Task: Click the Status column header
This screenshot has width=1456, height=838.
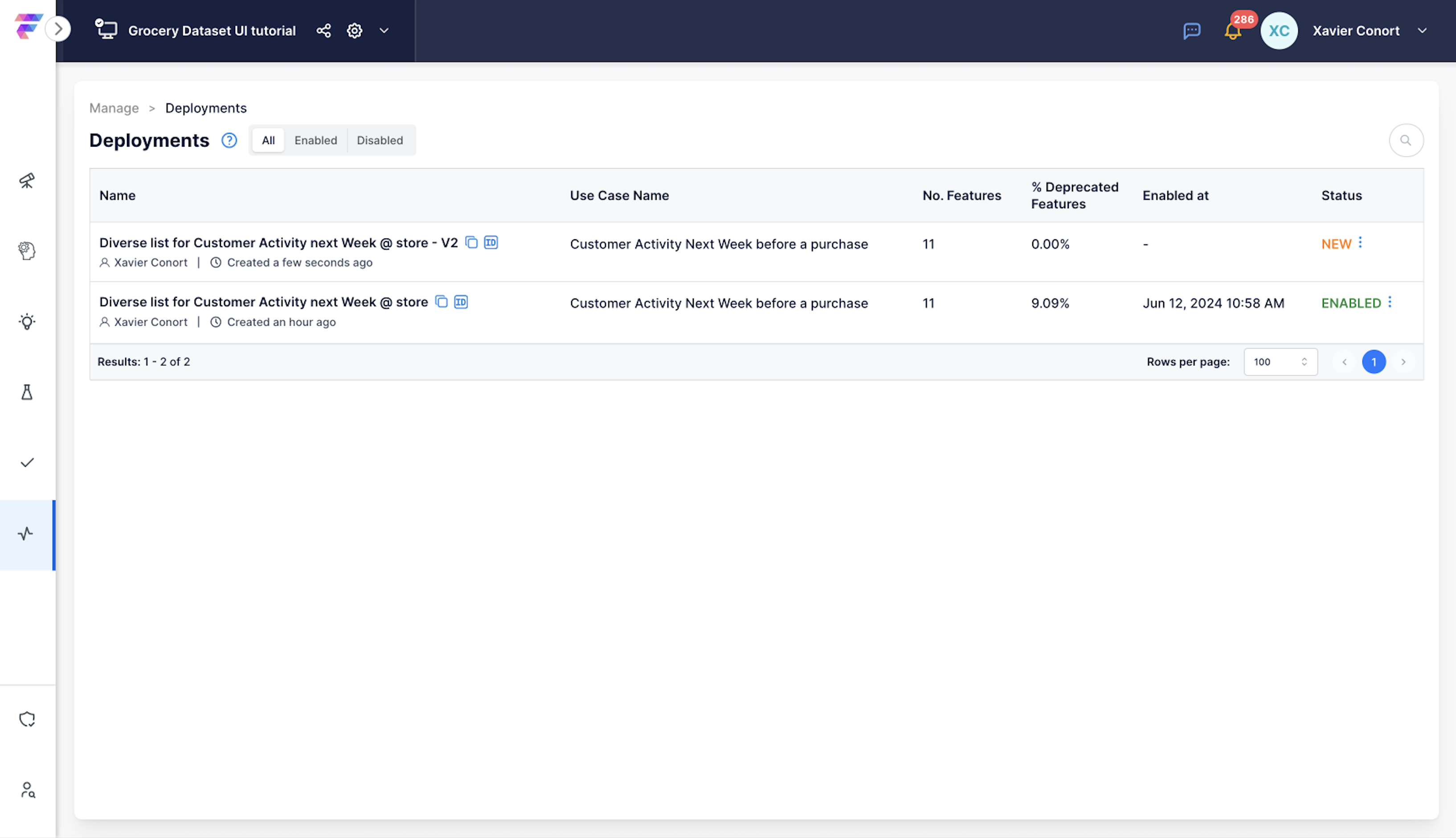Action: 1341,196
